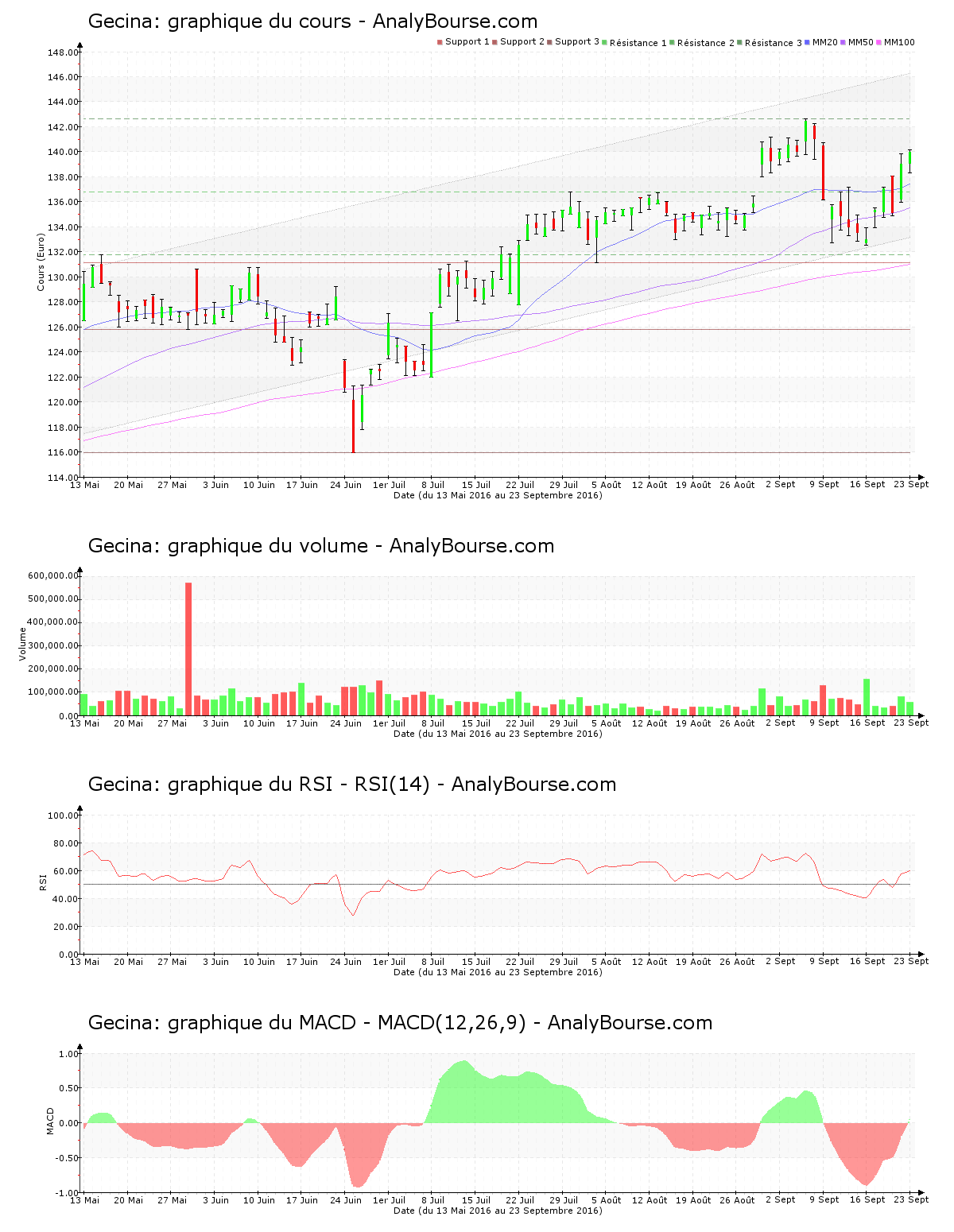Image resolution: width=954 pixels, height=1232 pixels.
Task: Click the 'MACD' vertical axis title
Action: [50, 1121]
